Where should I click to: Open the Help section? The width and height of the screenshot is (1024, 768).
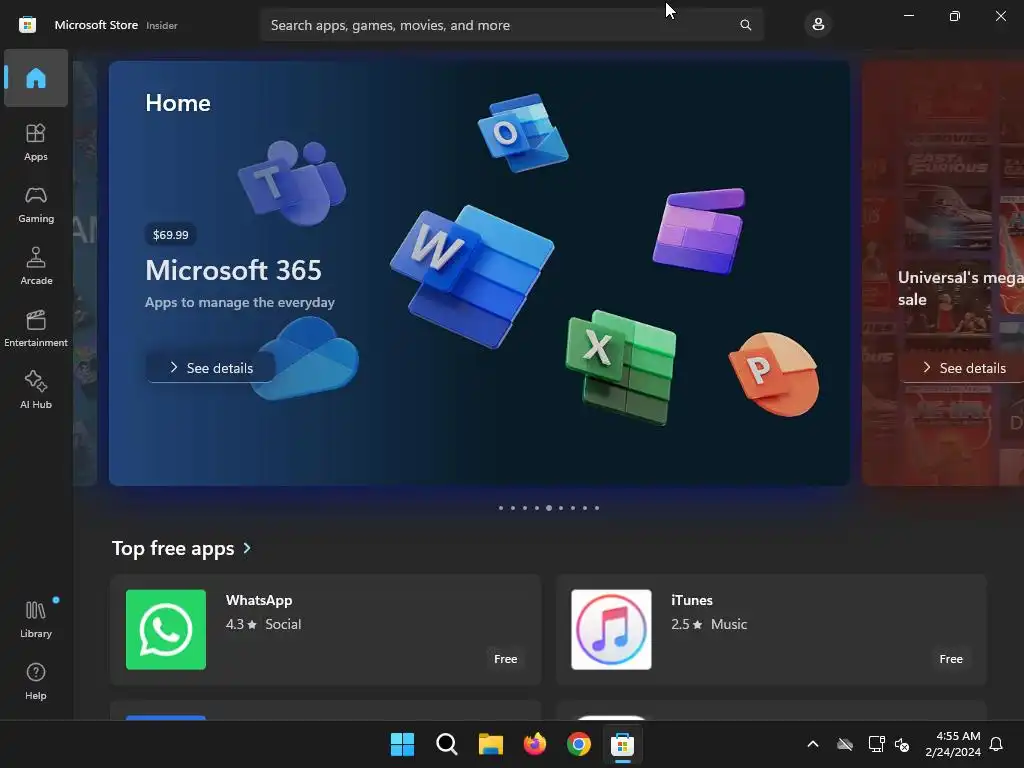[x=36, y=681]
